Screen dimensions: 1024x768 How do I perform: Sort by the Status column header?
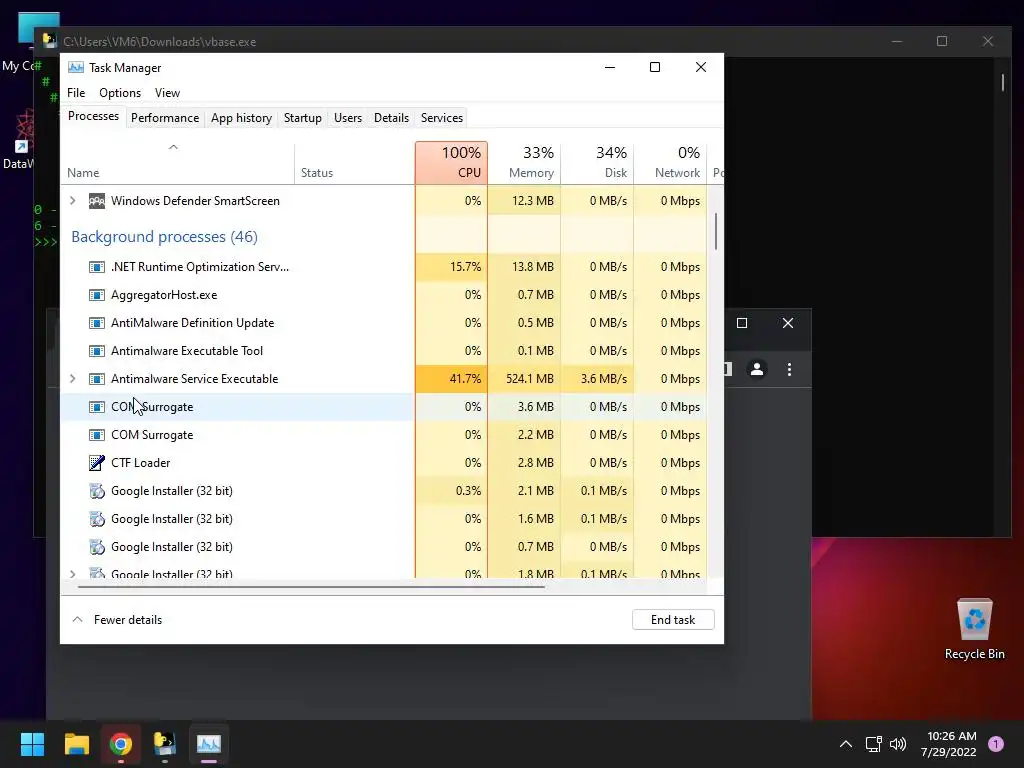coord(355,163)
